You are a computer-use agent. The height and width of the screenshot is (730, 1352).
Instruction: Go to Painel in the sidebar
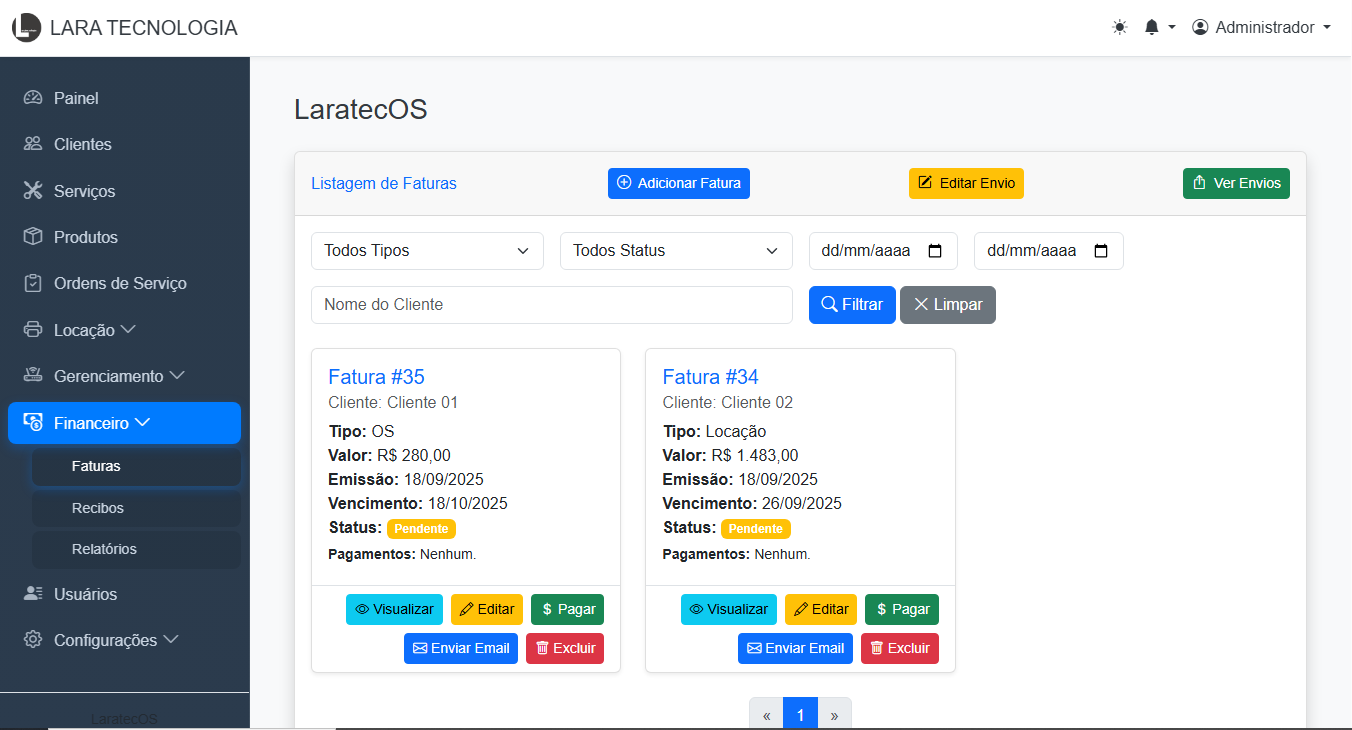tap(76, 98)
